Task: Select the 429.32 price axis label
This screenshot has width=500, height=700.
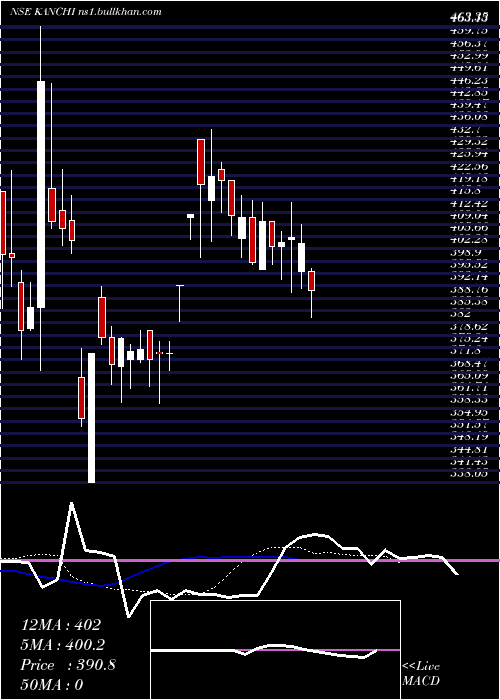Action: tap(468, 142)
